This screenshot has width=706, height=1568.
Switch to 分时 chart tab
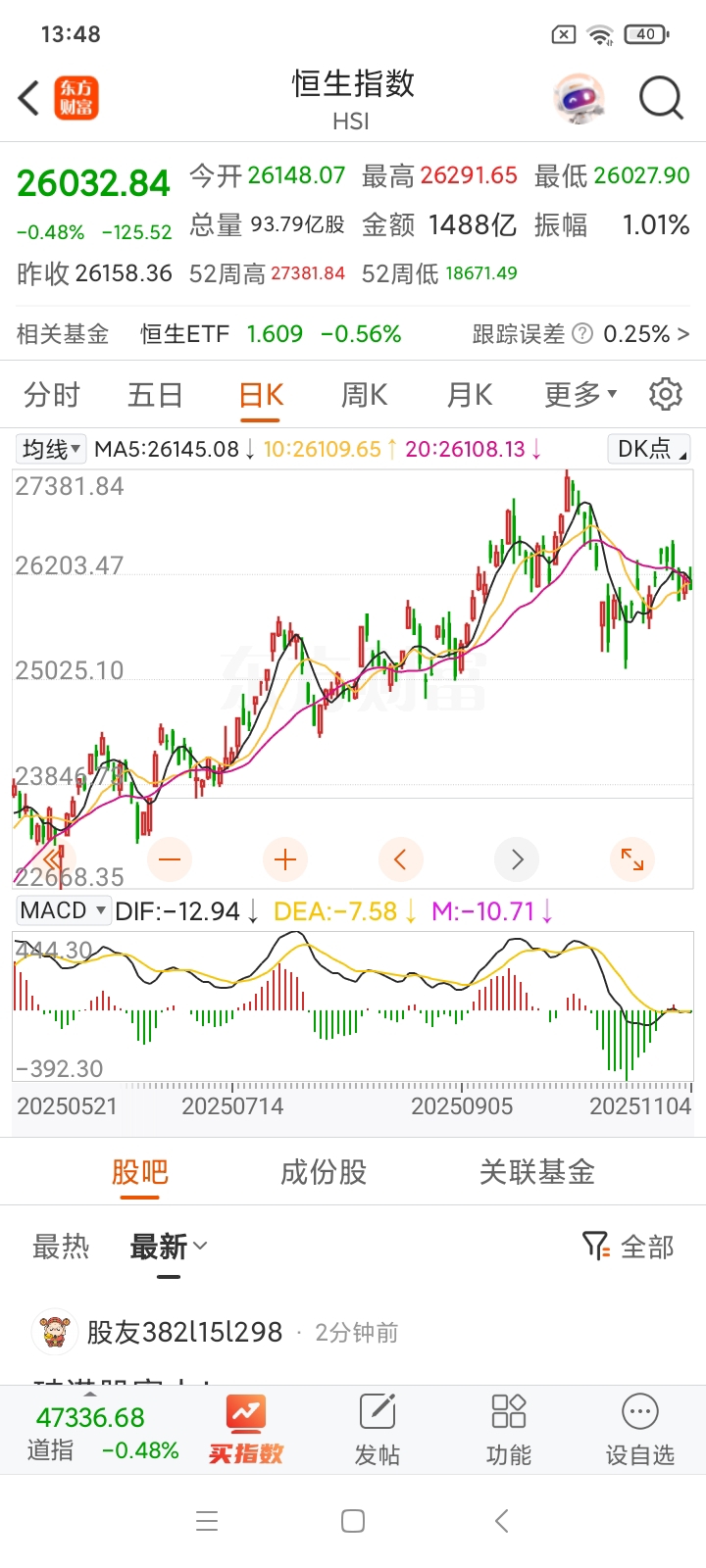click(x=52, y=395)
